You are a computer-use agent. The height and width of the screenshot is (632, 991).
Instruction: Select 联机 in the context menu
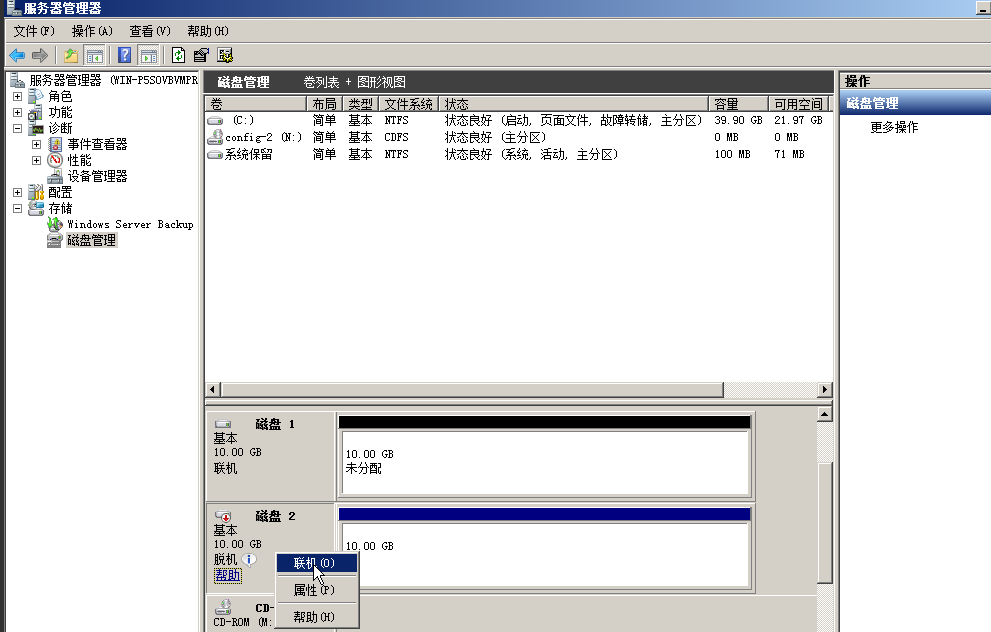point(315,563)
